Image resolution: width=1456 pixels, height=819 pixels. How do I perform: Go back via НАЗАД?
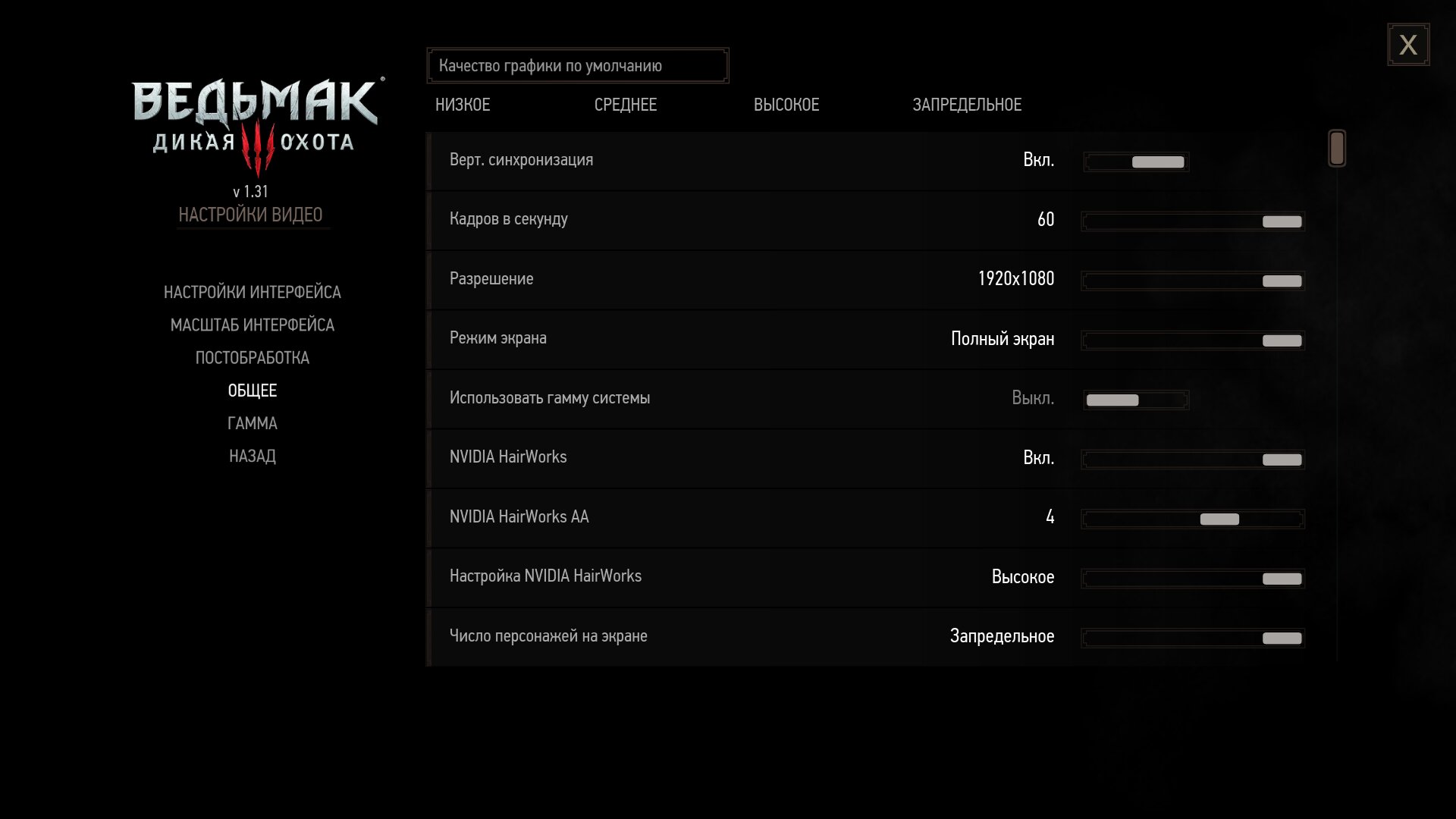click(x=253, y=456)
